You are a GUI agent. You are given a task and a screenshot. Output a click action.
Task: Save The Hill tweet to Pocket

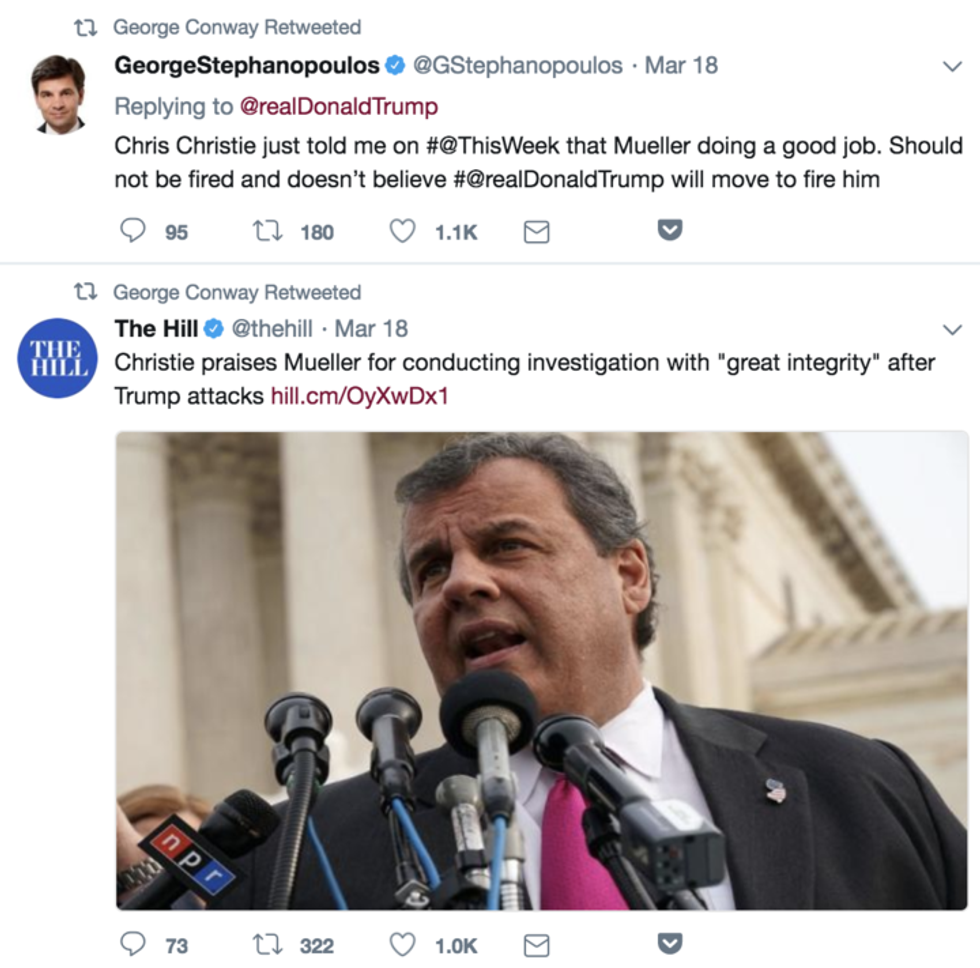coord(669,944)
